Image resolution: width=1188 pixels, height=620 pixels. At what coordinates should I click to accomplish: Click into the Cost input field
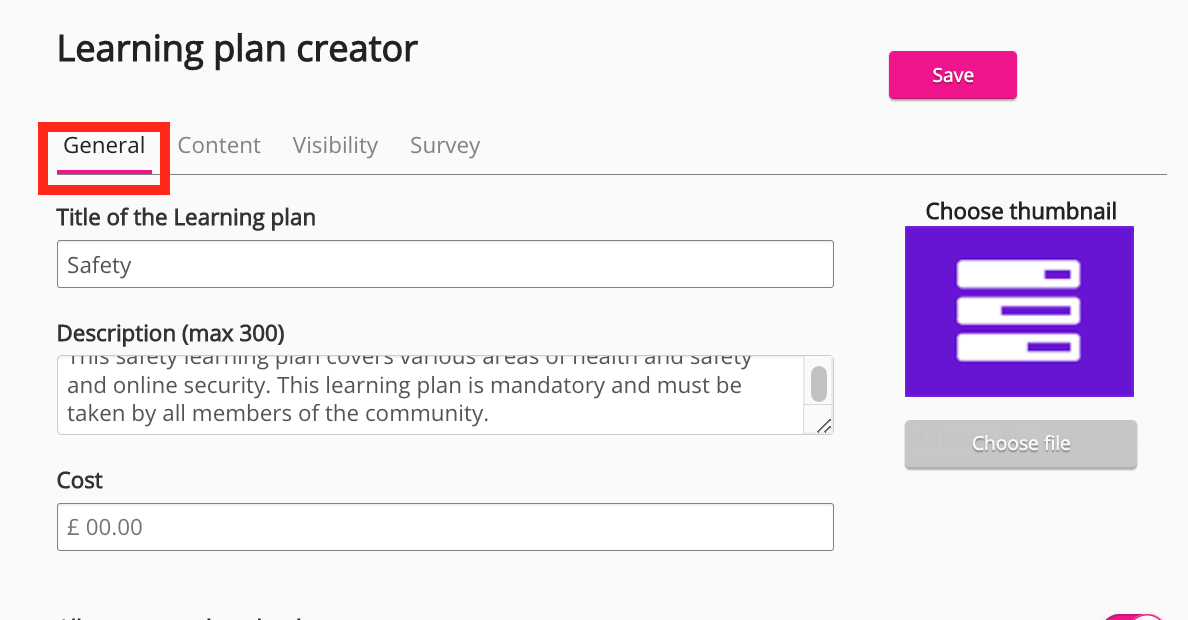click(445, 527)
